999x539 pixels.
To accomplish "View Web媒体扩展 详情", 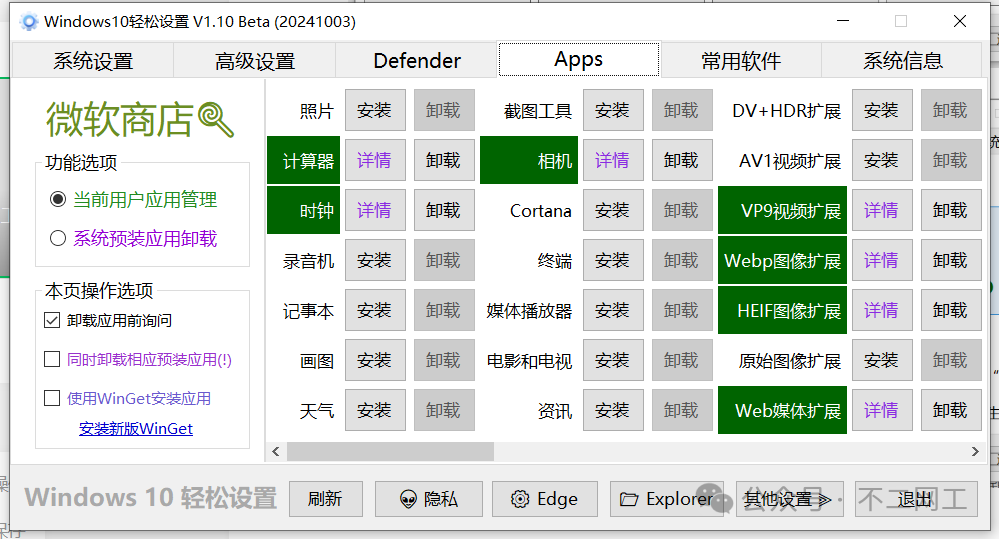I will pyautogui.click(x=882, y=410).
